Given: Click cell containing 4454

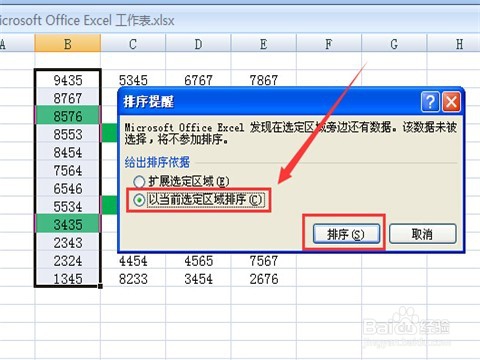Looking at the screenshot, I should [x=133, y=260].
